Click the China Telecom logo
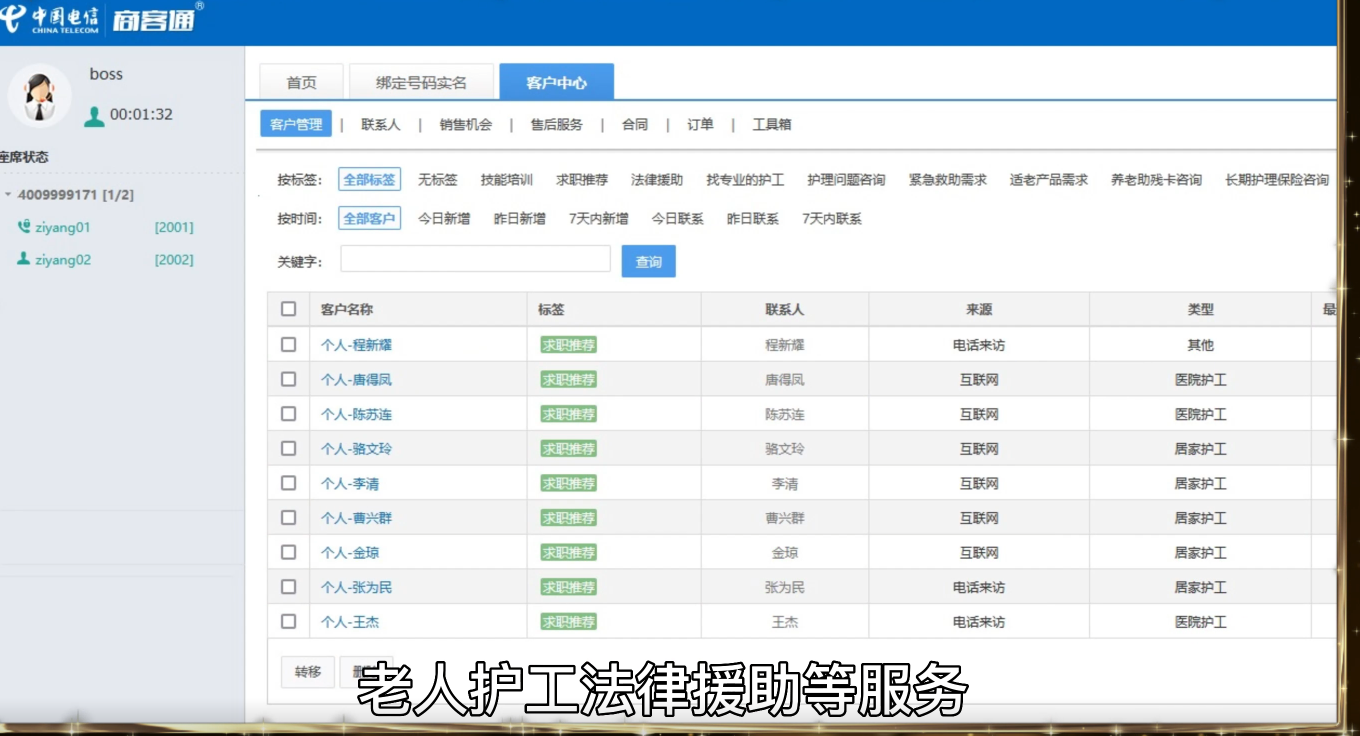The image size is (1360, 736). [50, 18]
